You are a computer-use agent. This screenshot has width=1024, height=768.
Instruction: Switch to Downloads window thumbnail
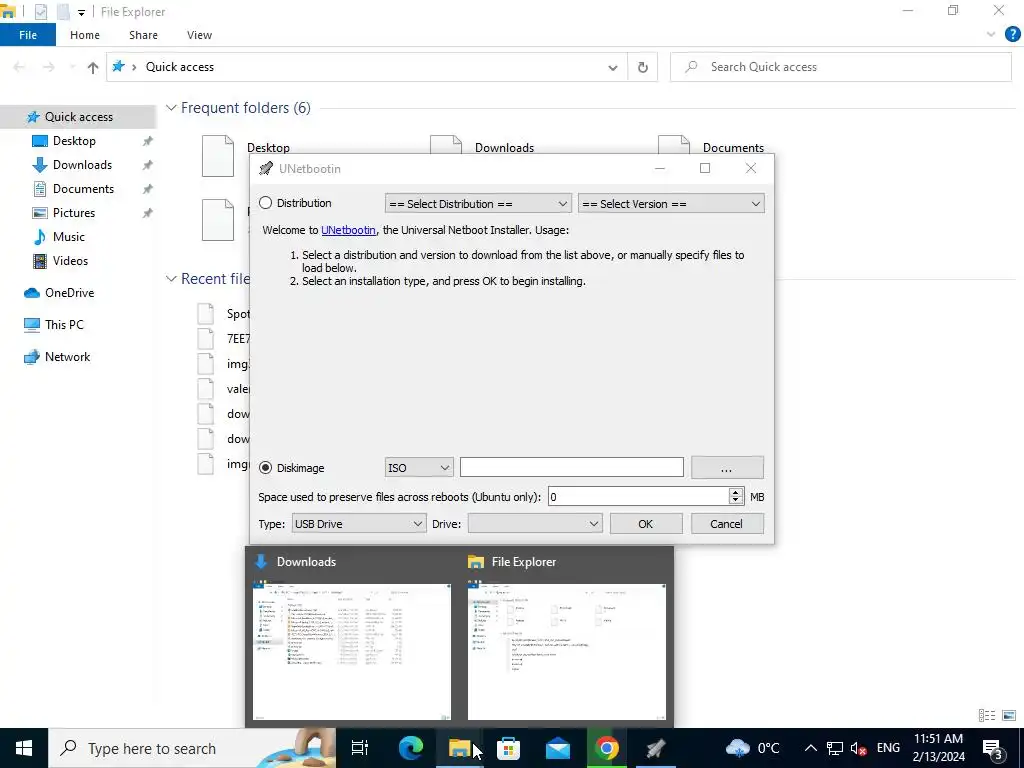tap(351, 652)
